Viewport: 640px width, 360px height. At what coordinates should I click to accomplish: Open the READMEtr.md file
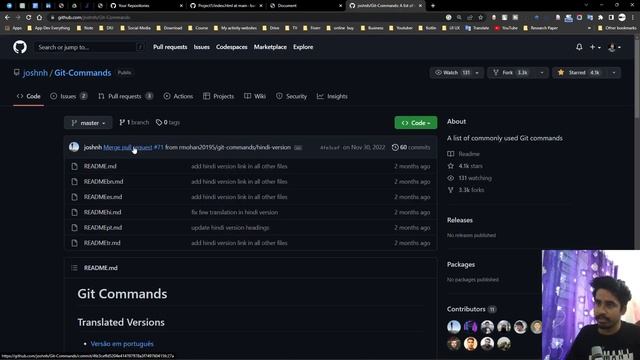[x=102, y=243]
